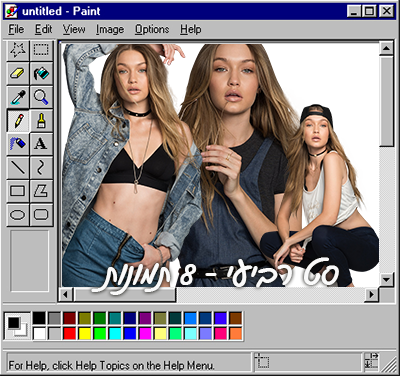This screenshot has width=400, height=376.
Task: Choose the Fill With Color bucket
Action: [41, 73]
